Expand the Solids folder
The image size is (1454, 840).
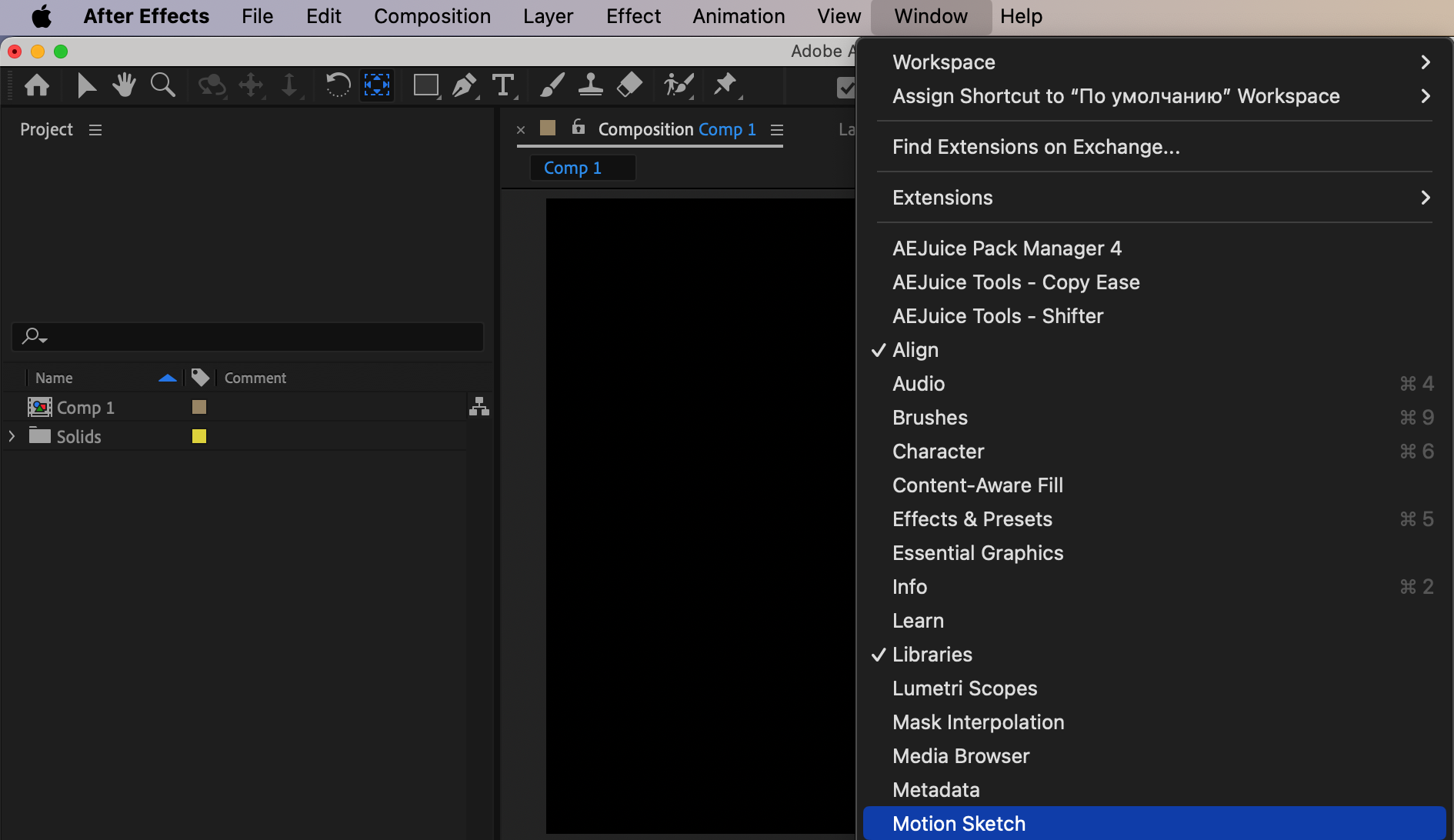click(12, 436)
